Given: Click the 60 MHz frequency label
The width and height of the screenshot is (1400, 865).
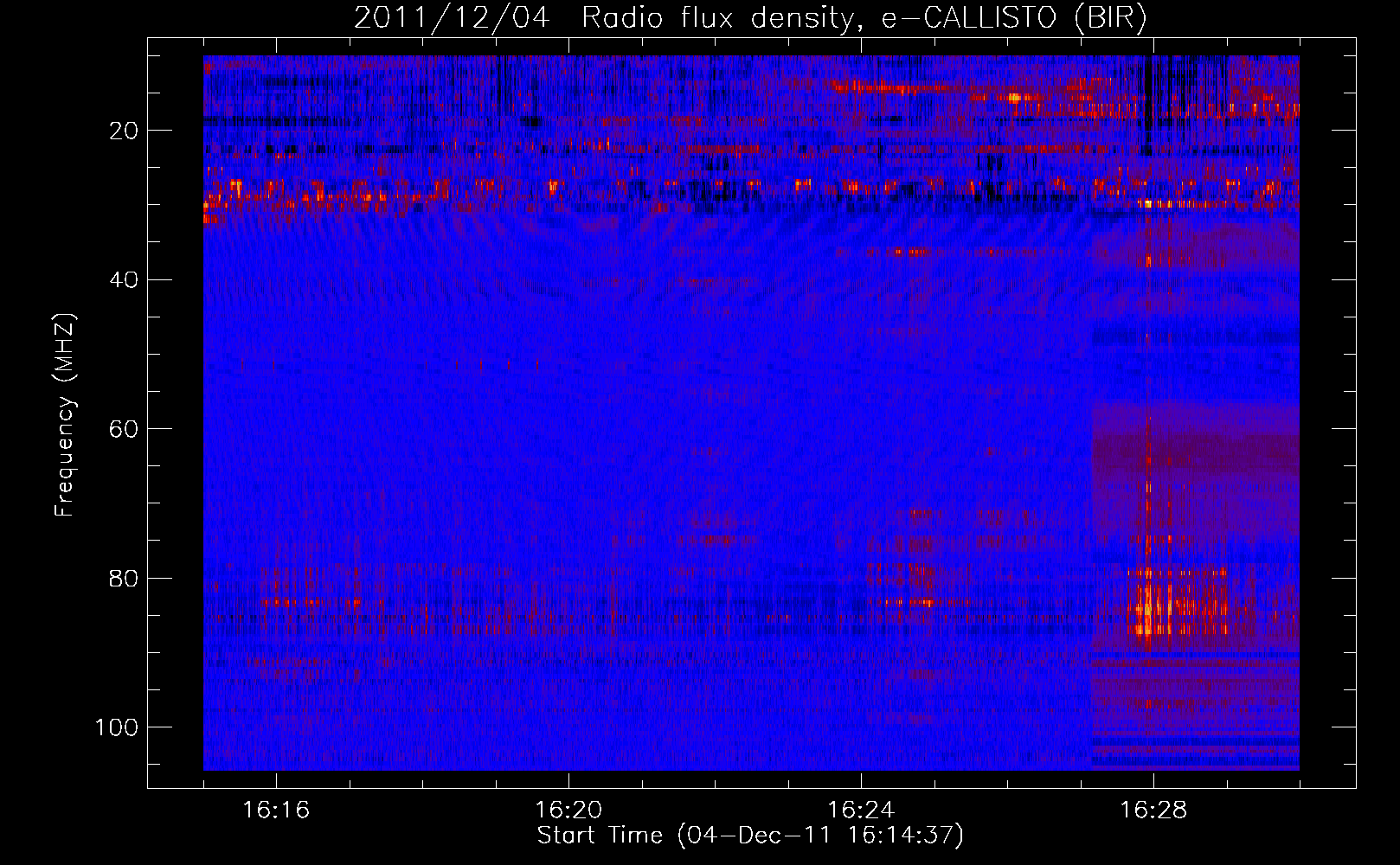Looking at the screenshot, I should [x=125, y=429].
